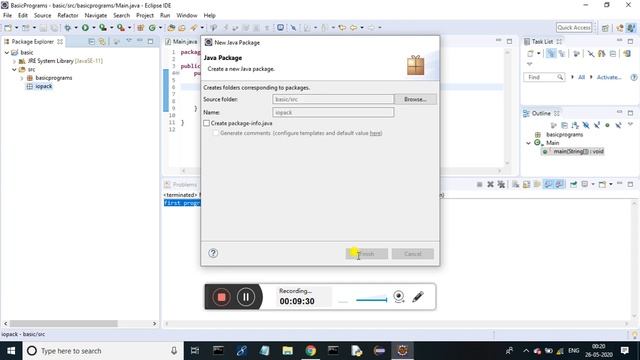Click the recorder webcam icon
Viewport: 640px width, 360px height.
pyautogui.click(x=399, y=297)
